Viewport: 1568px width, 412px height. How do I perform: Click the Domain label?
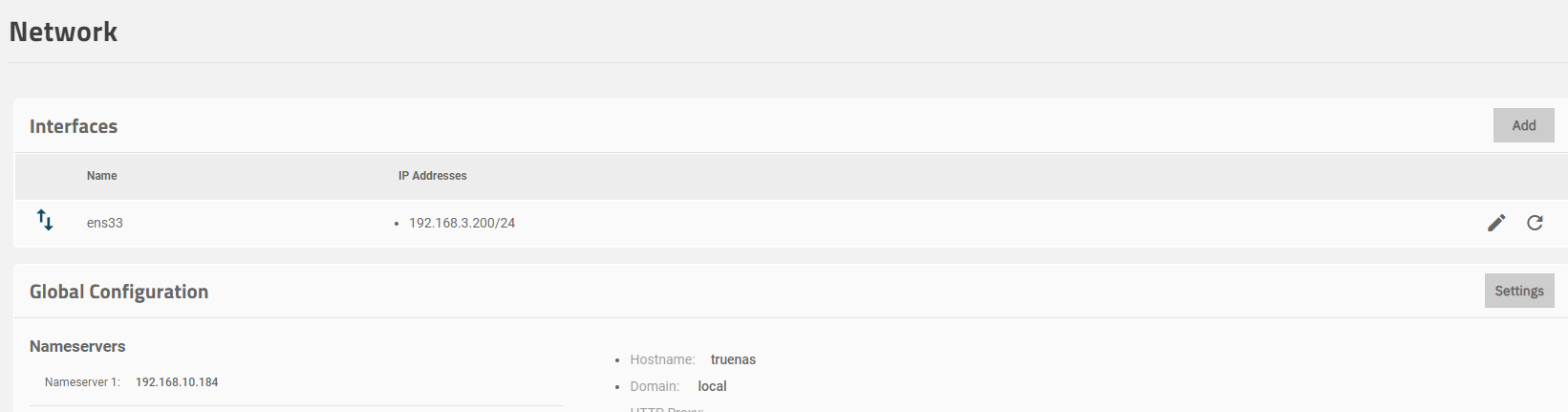pyautogui.click(x=655, y=386)
